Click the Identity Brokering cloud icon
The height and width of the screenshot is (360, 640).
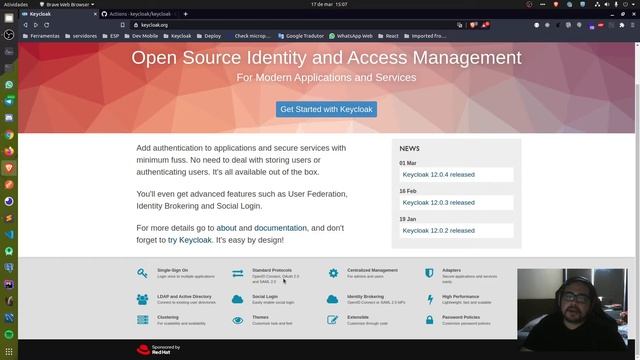click(x=333, y=299)
